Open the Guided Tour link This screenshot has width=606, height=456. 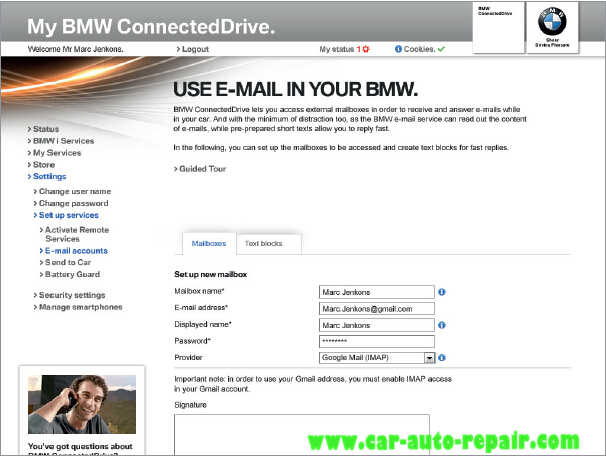tap(200, 169)
